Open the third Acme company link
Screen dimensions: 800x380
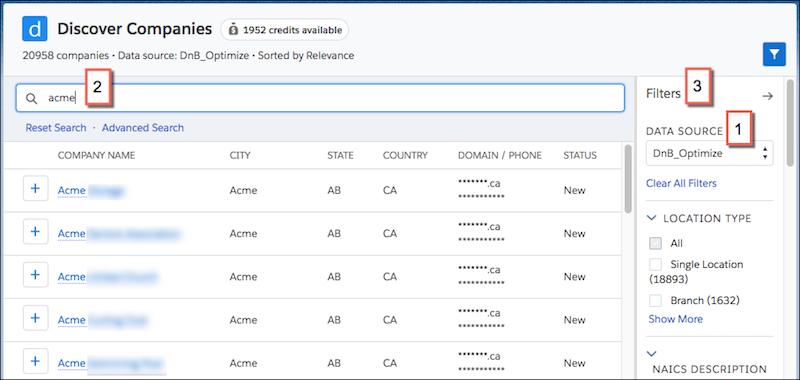pyautogui.click(x=107, y=277)
